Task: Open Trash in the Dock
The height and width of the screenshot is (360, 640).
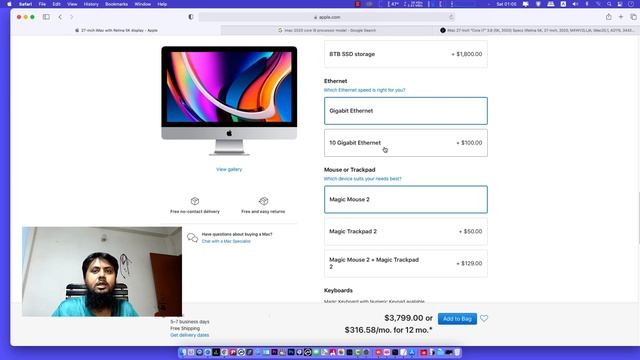Action: pyautogui.click(x=457, y=352)
